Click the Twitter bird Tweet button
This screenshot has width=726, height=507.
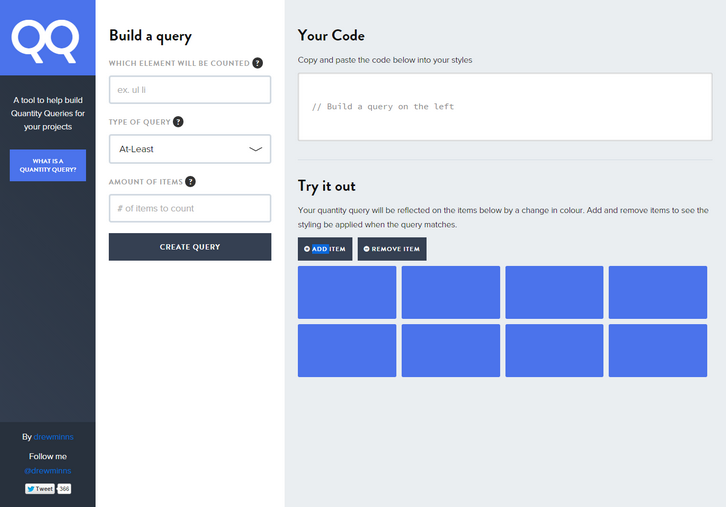pos(39,489)
